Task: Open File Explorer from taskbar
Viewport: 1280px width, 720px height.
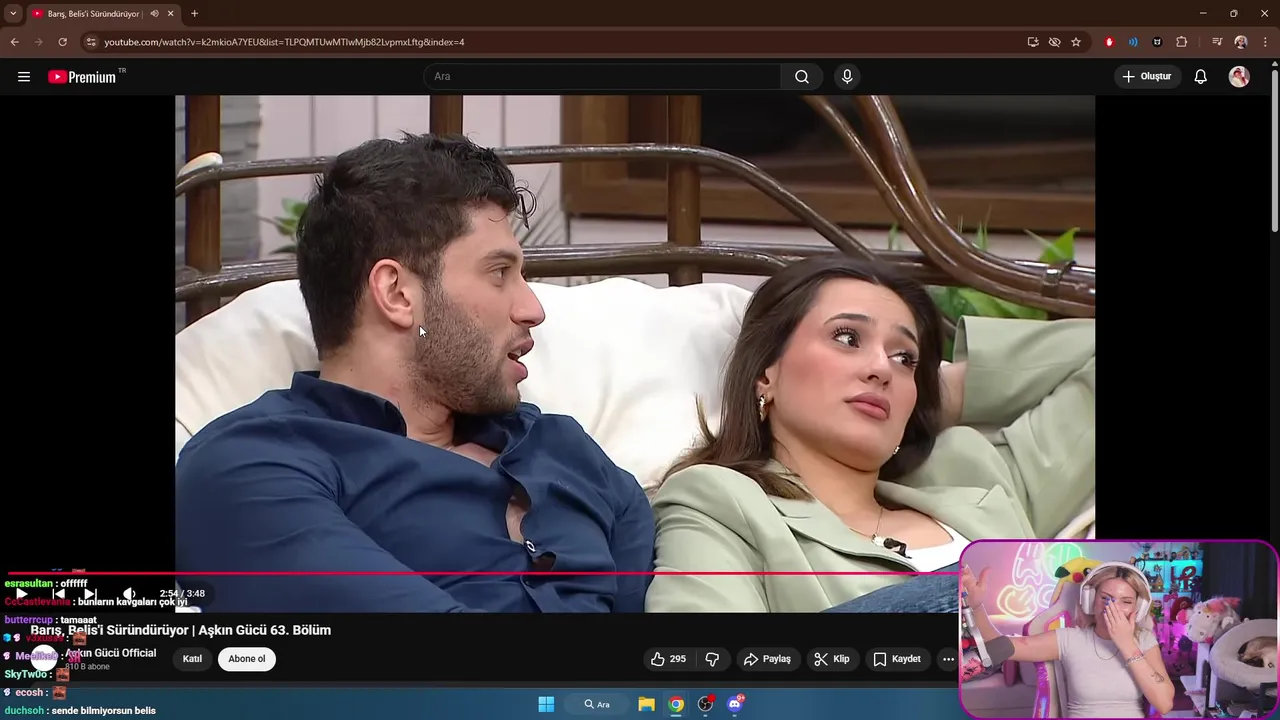Action: coord(646,704)
